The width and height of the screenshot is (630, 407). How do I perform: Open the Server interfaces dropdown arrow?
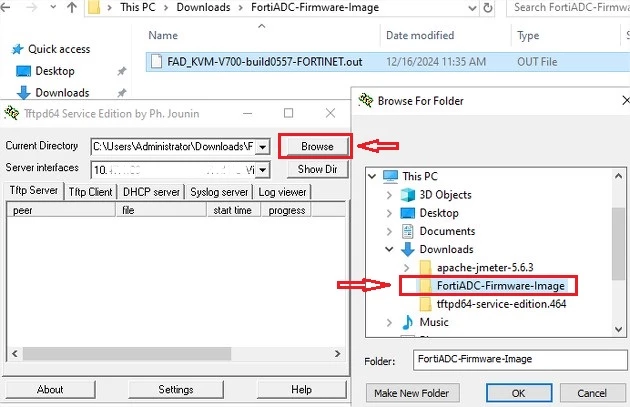click(262, 170)
